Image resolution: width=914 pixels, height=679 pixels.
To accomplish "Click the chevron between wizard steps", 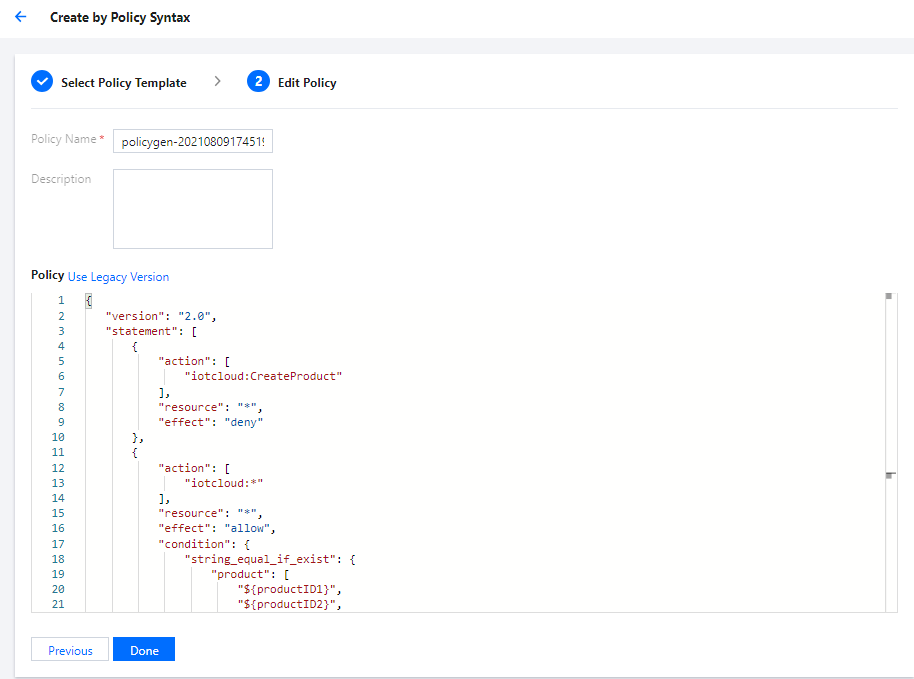I will coord(217,82).
